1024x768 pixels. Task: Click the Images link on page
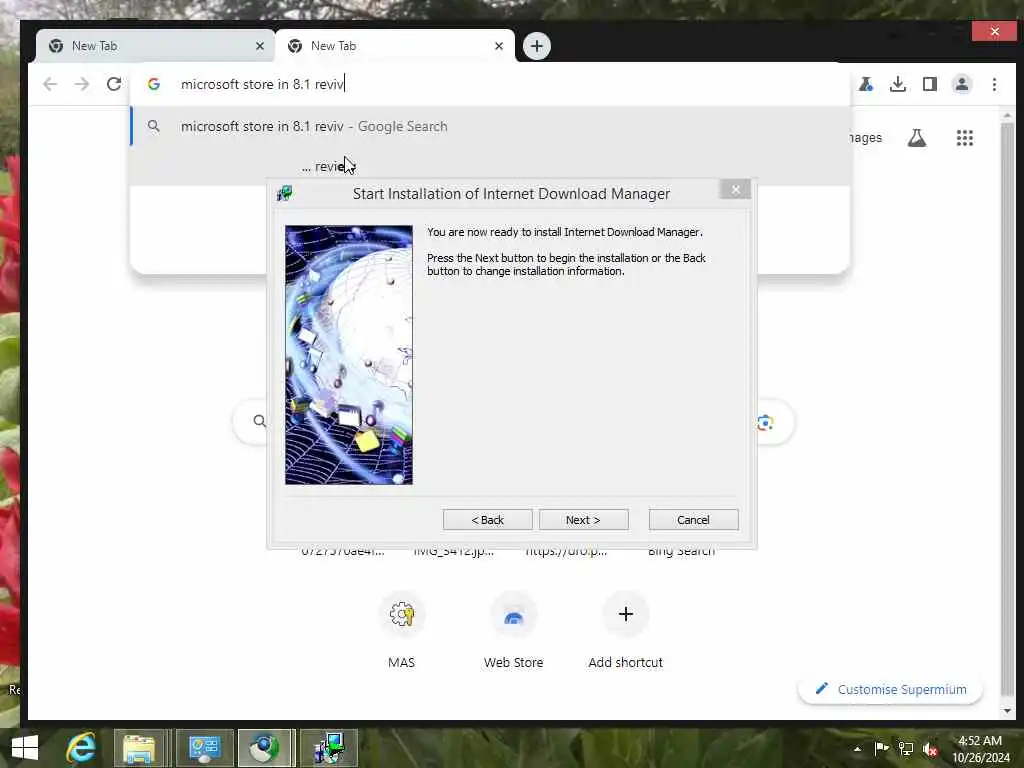866,138
